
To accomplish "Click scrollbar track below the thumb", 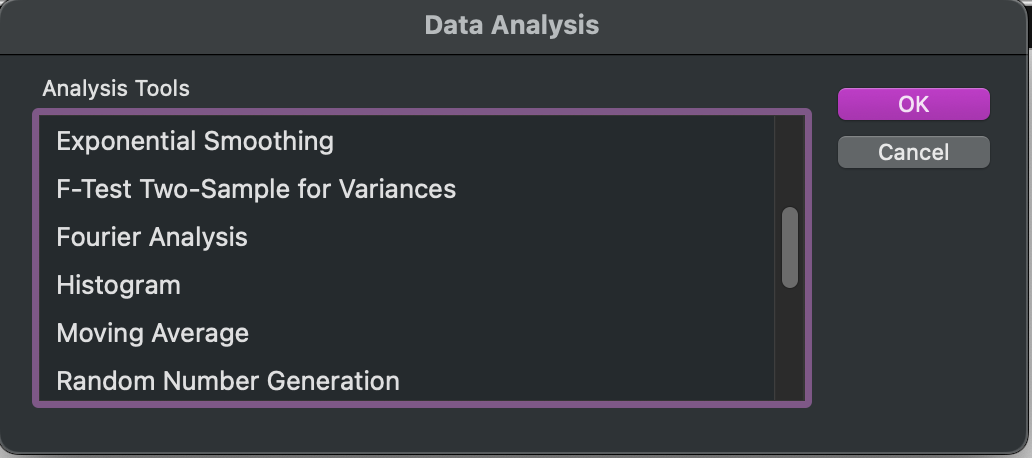I will point(790,344).
